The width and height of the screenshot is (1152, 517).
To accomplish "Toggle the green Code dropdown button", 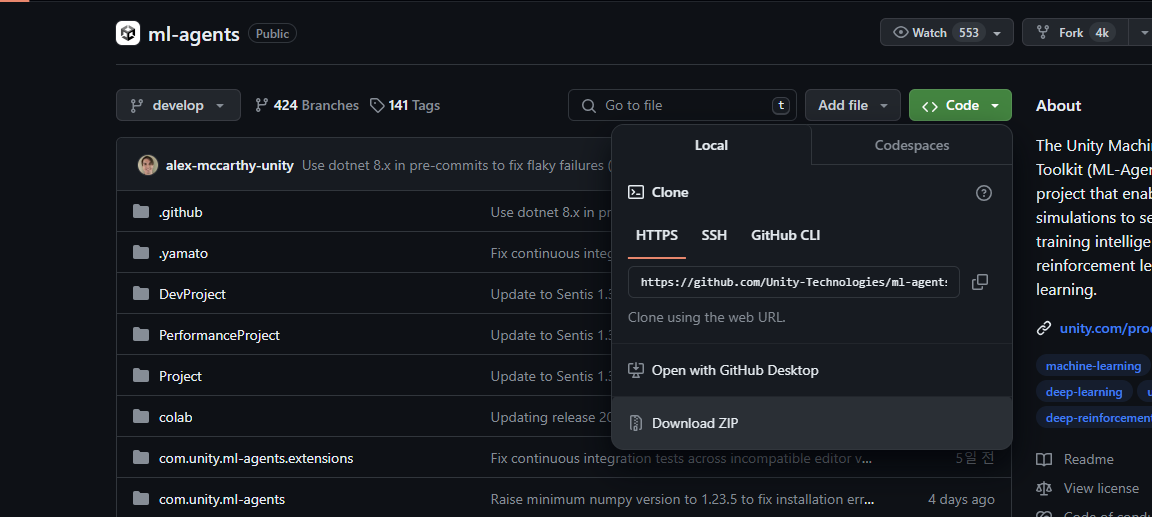I will [960, 105].
